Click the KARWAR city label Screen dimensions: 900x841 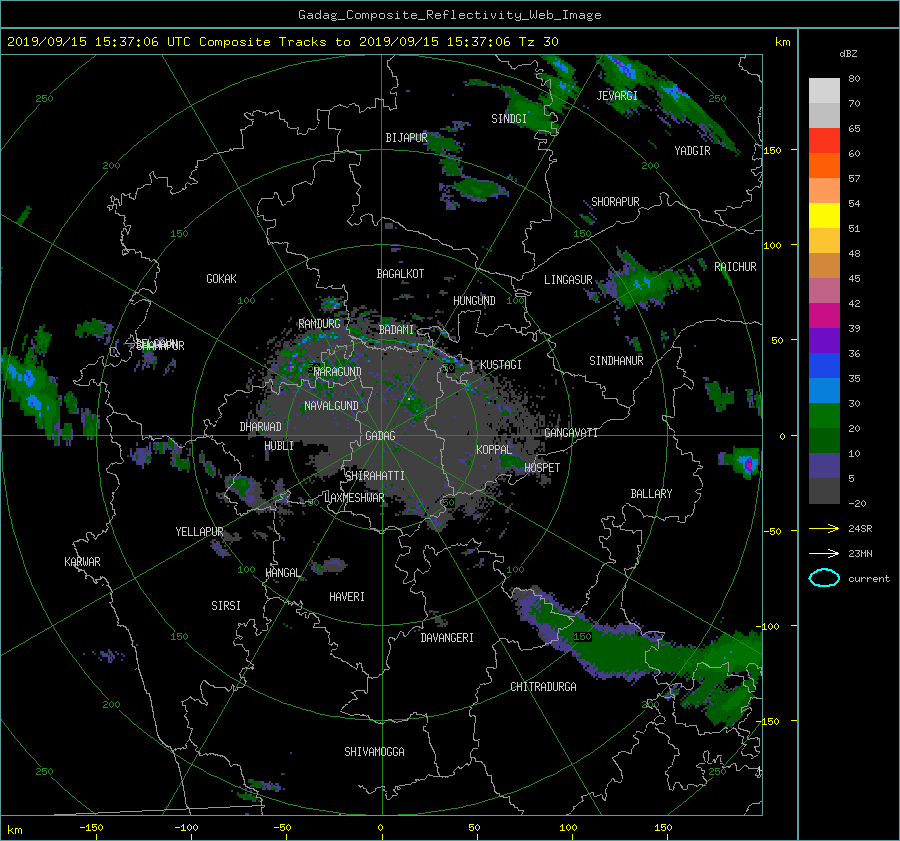82,562
